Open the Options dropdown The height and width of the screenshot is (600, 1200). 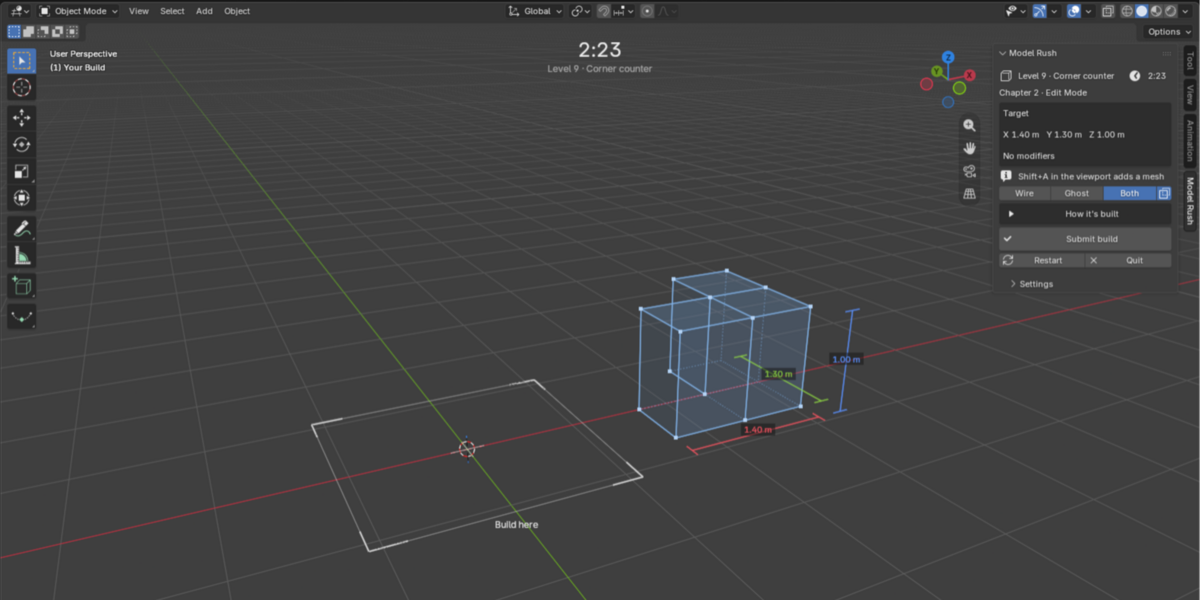coord(1169,32)
